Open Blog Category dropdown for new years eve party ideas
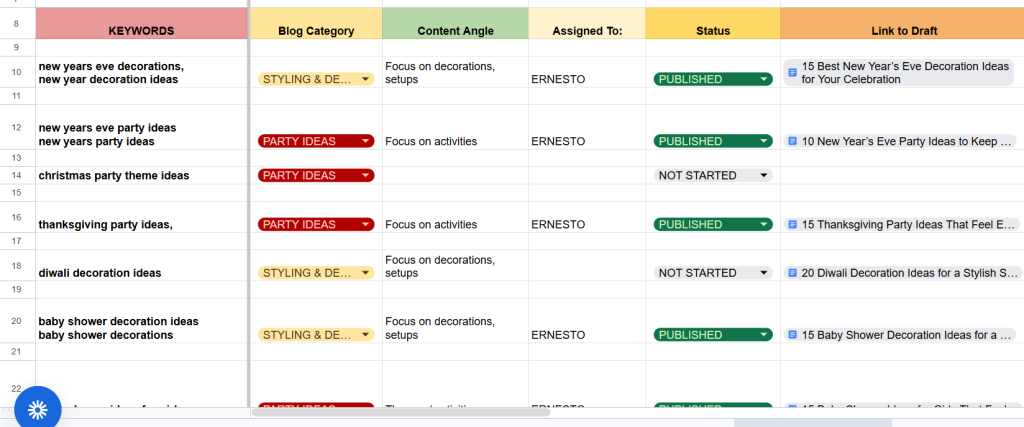Image resolution: width=1024 pixels, height=427 pixels. click(316, 141)
